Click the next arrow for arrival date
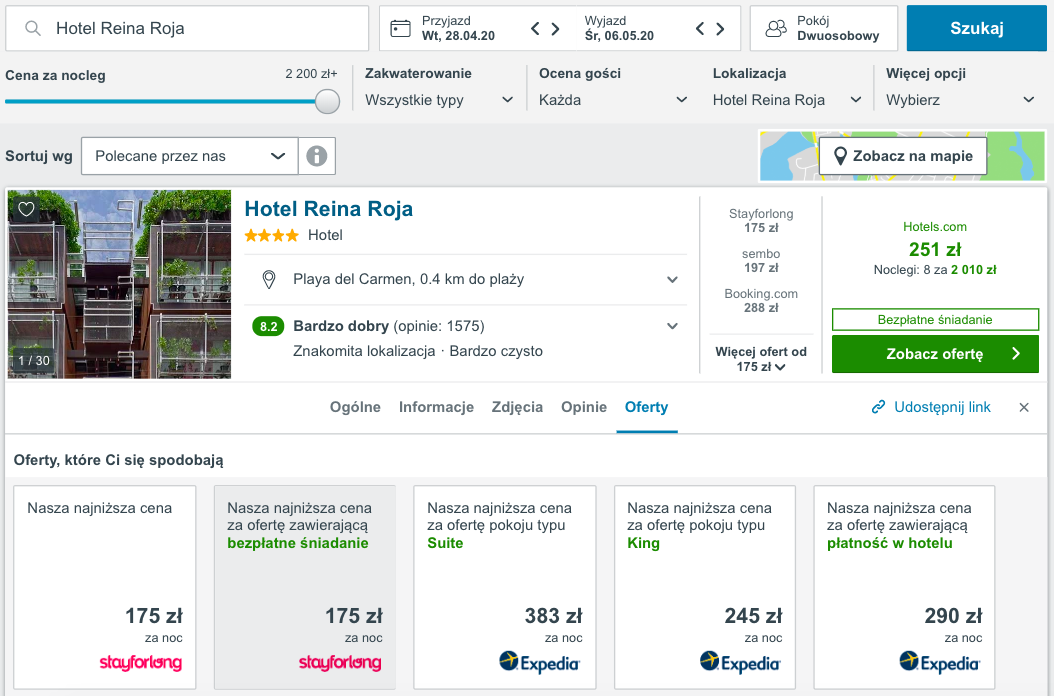 555,28
